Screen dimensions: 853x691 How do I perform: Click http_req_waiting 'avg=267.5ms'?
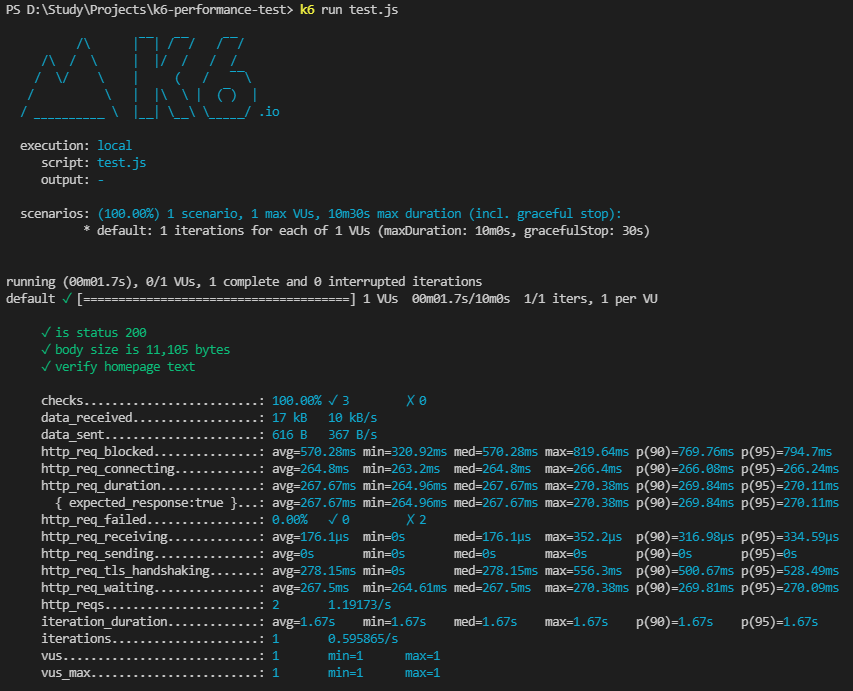click(x=310, y=588)
